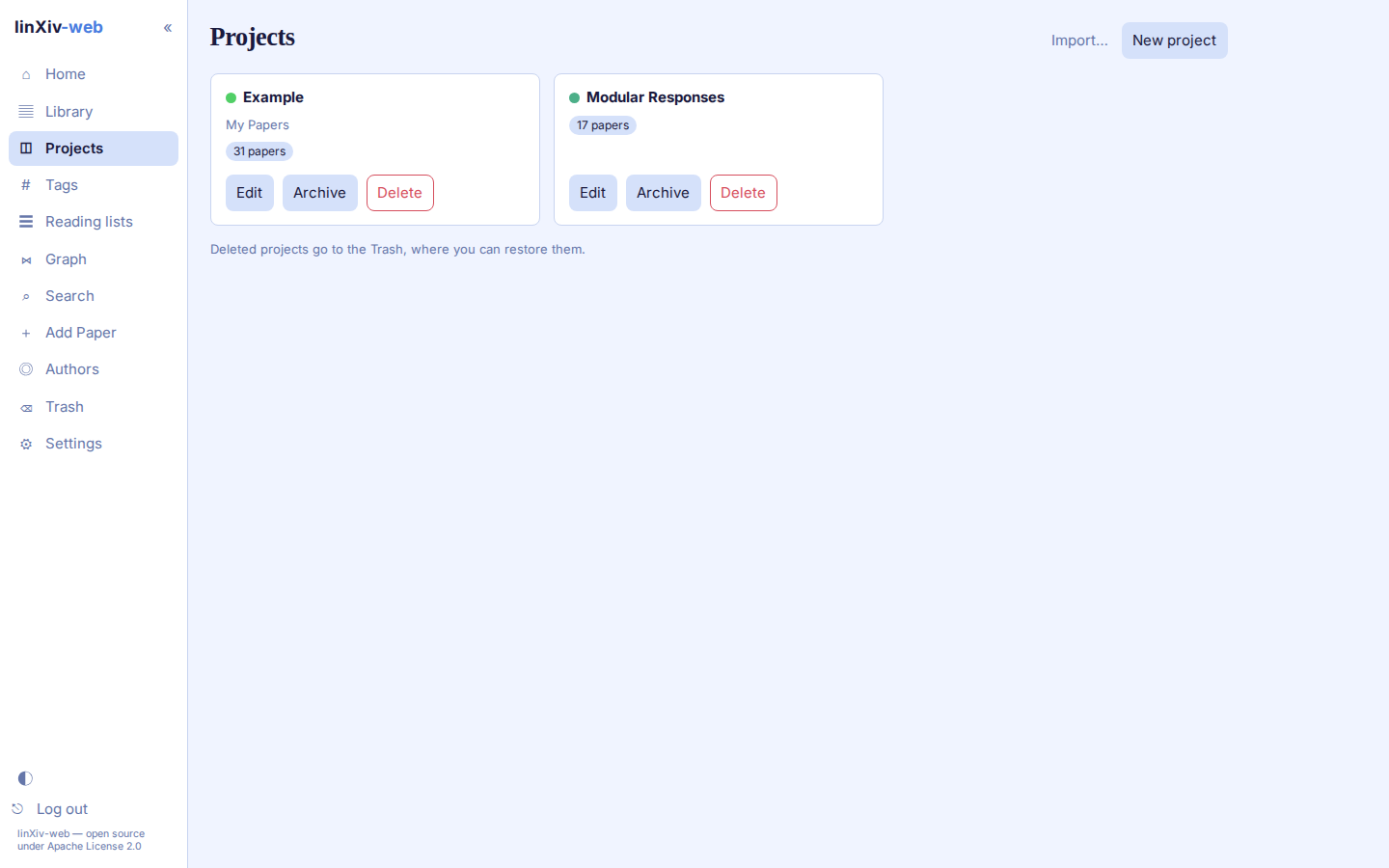Image resolution: width=1389 pixels, height=868 pixels.
Task: Archive the Example project
Action: tap(319, 193)
